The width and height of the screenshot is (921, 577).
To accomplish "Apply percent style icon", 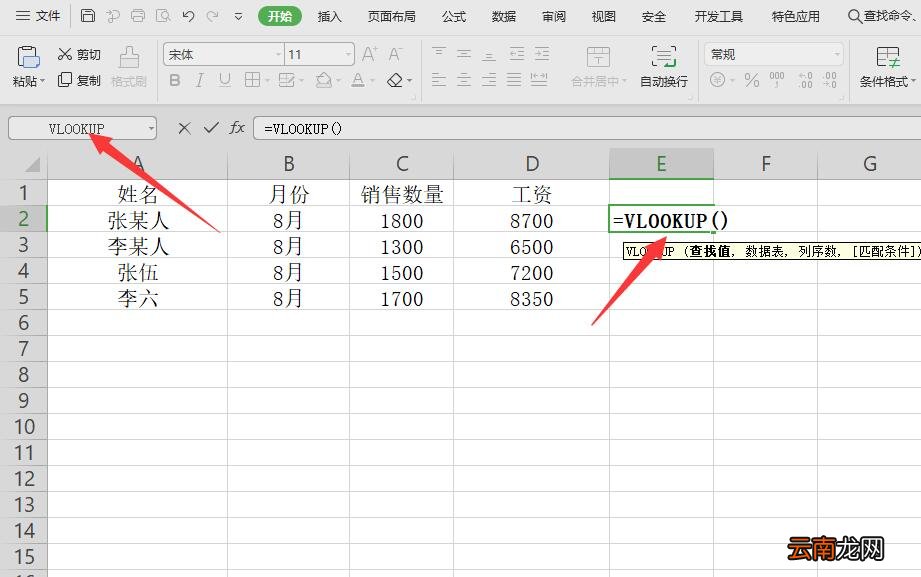I will click(752, 79).
